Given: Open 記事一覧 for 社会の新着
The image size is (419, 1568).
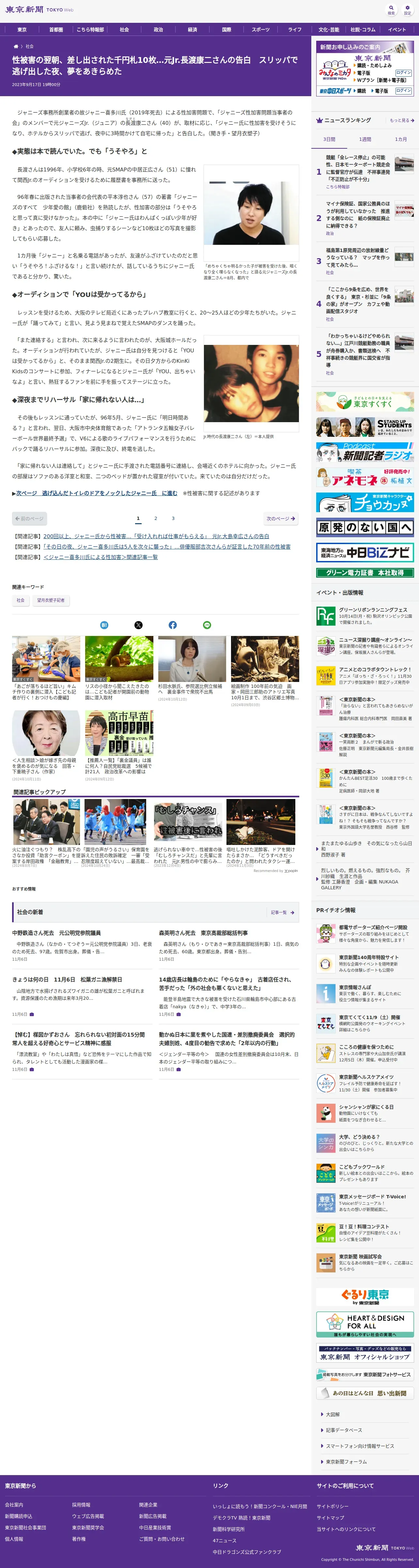Looking at the screenshot, I should (283, 912).
